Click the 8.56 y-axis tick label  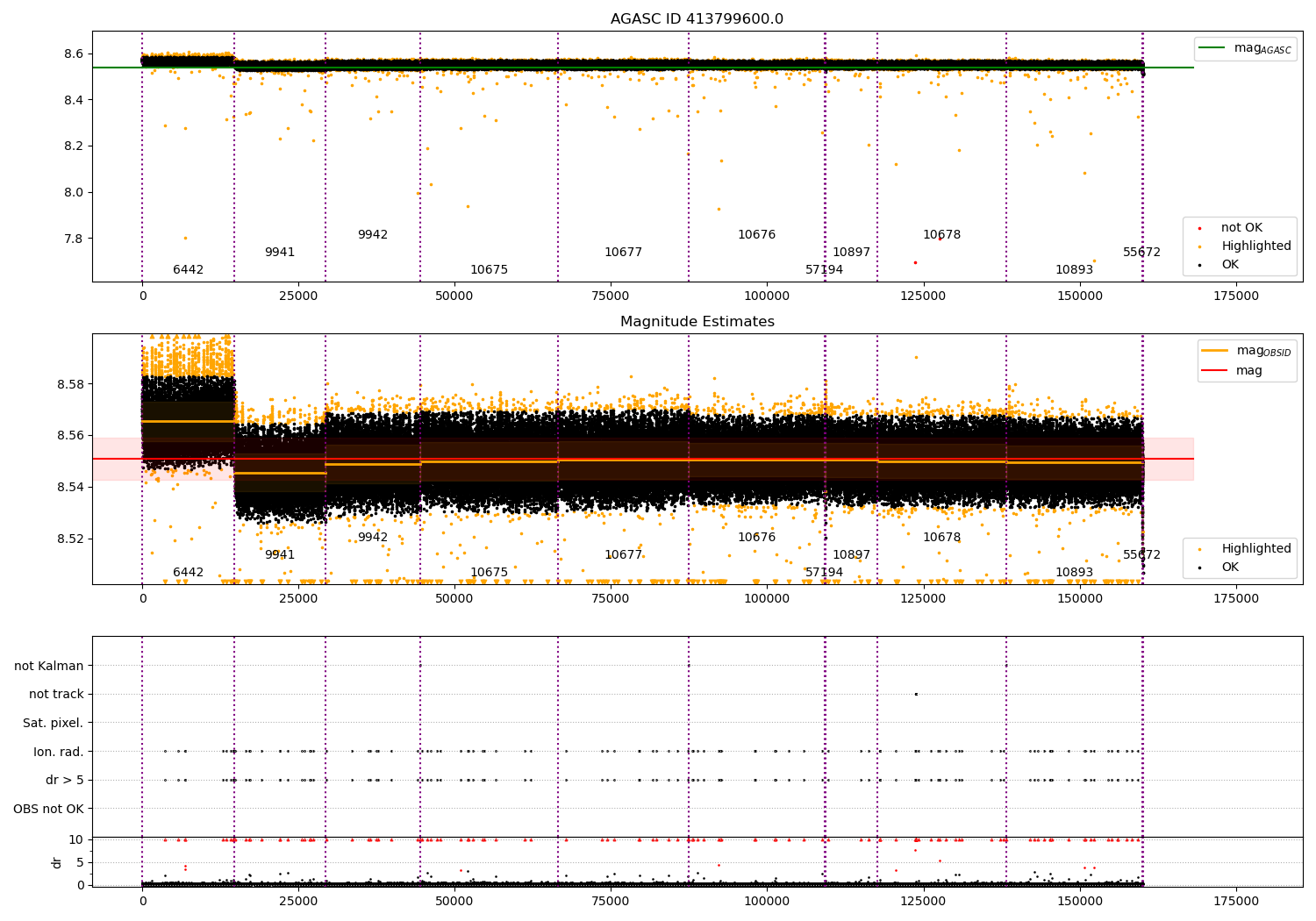click(x=70, y=435)
